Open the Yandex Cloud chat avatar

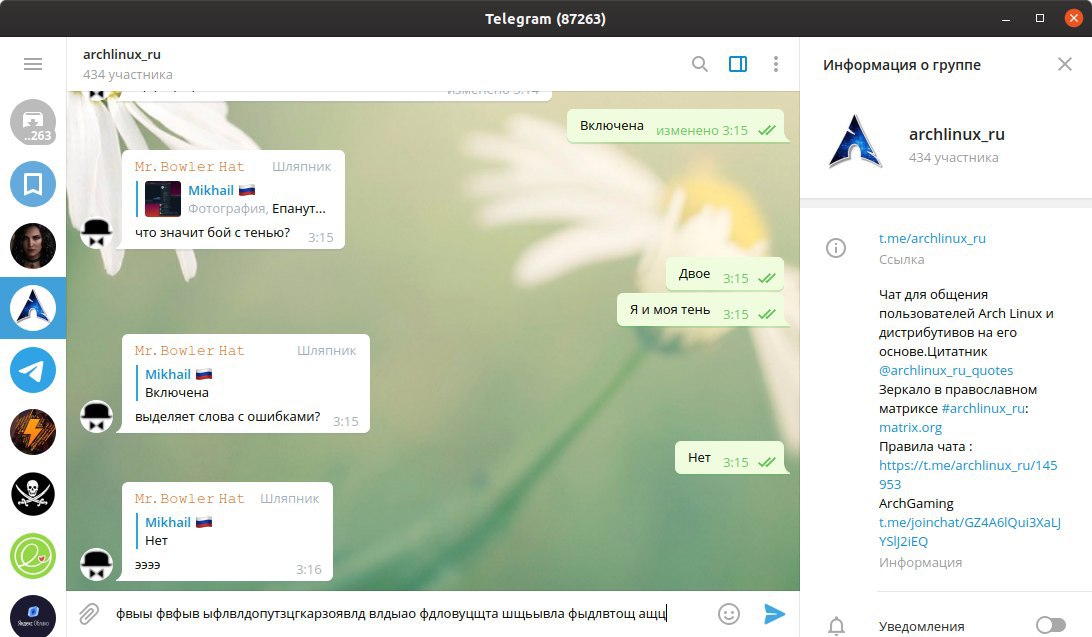click(33, 617)
